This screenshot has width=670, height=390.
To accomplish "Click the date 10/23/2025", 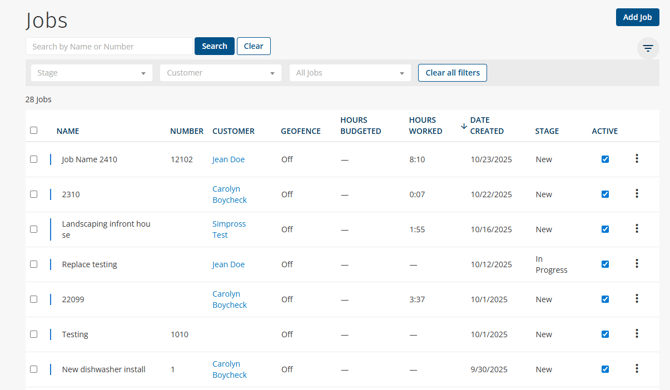I will click(x=491, y=159).
